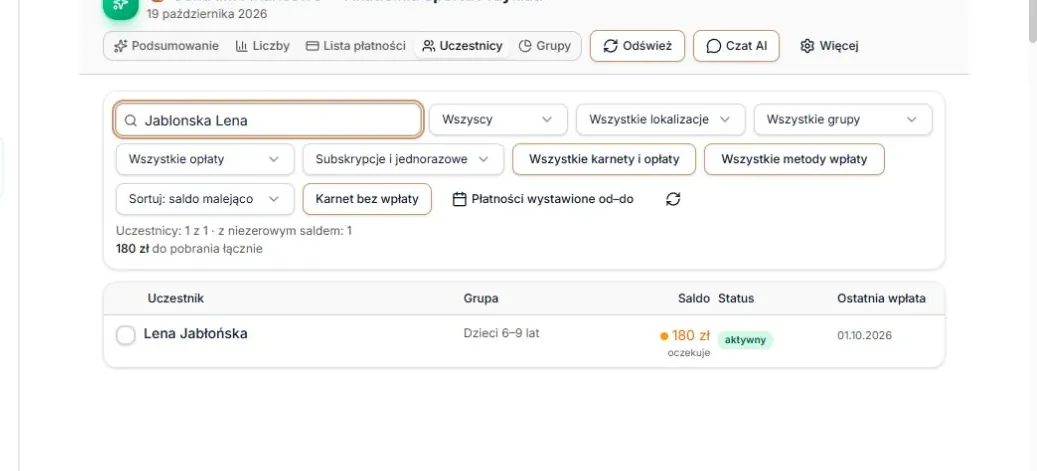Click the Ostatnia wpłata column header
The image size is (1037, 471).
click(882, 298)
